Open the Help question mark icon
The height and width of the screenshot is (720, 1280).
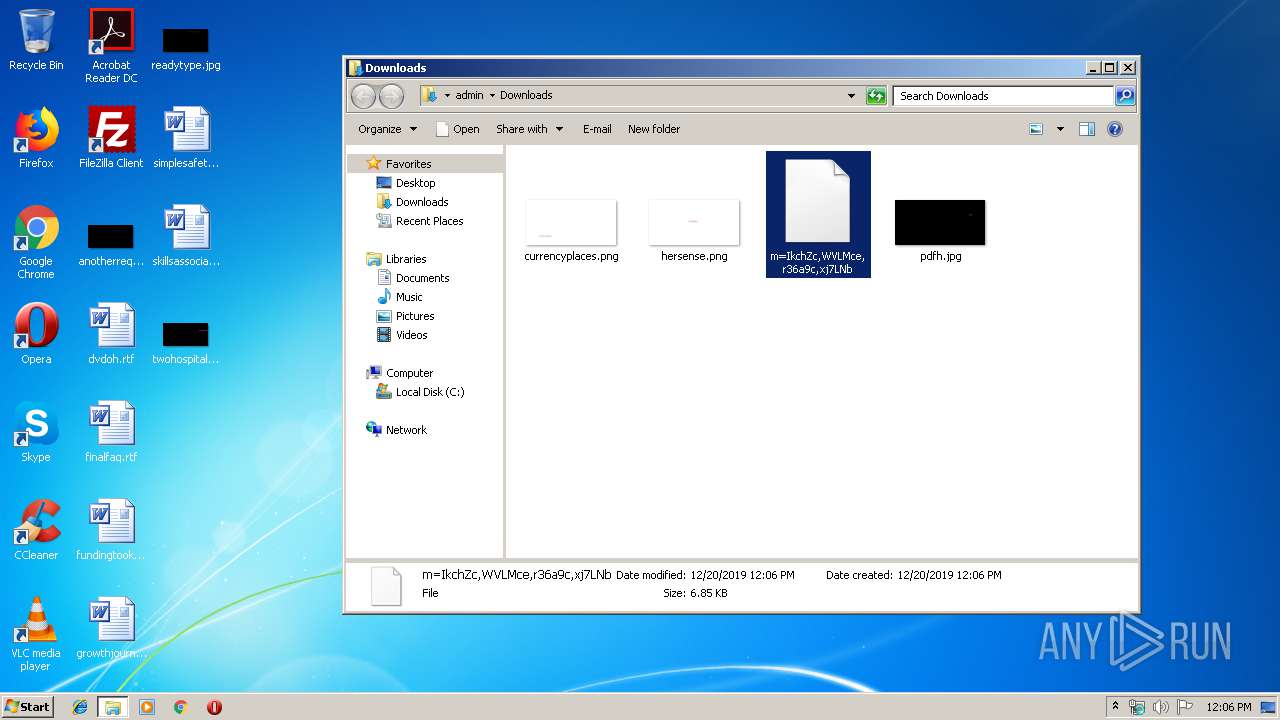1115,129
